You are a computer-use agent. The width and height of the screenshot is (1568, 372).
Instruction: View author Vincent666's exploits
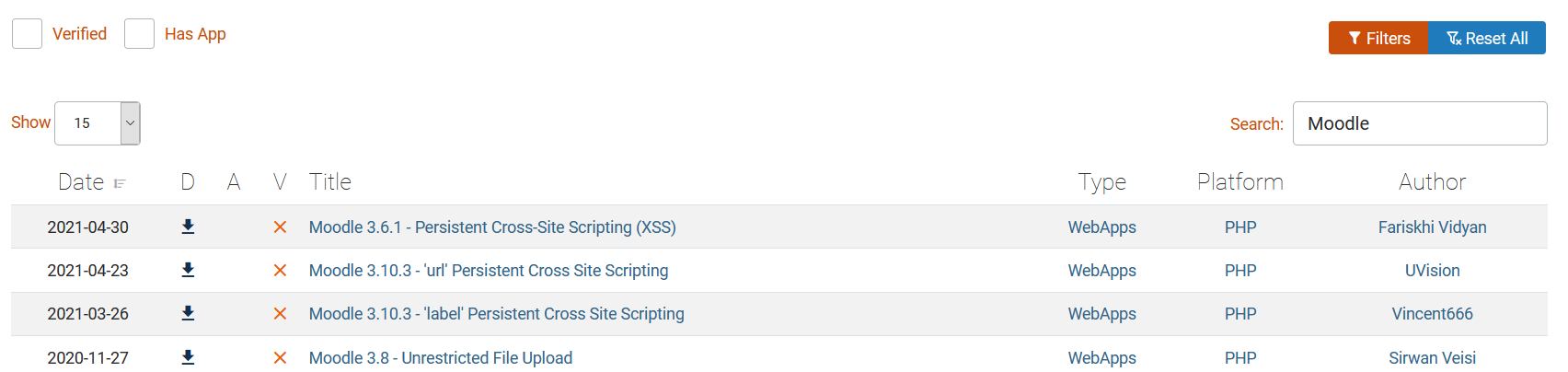(x=1432, y=314)
